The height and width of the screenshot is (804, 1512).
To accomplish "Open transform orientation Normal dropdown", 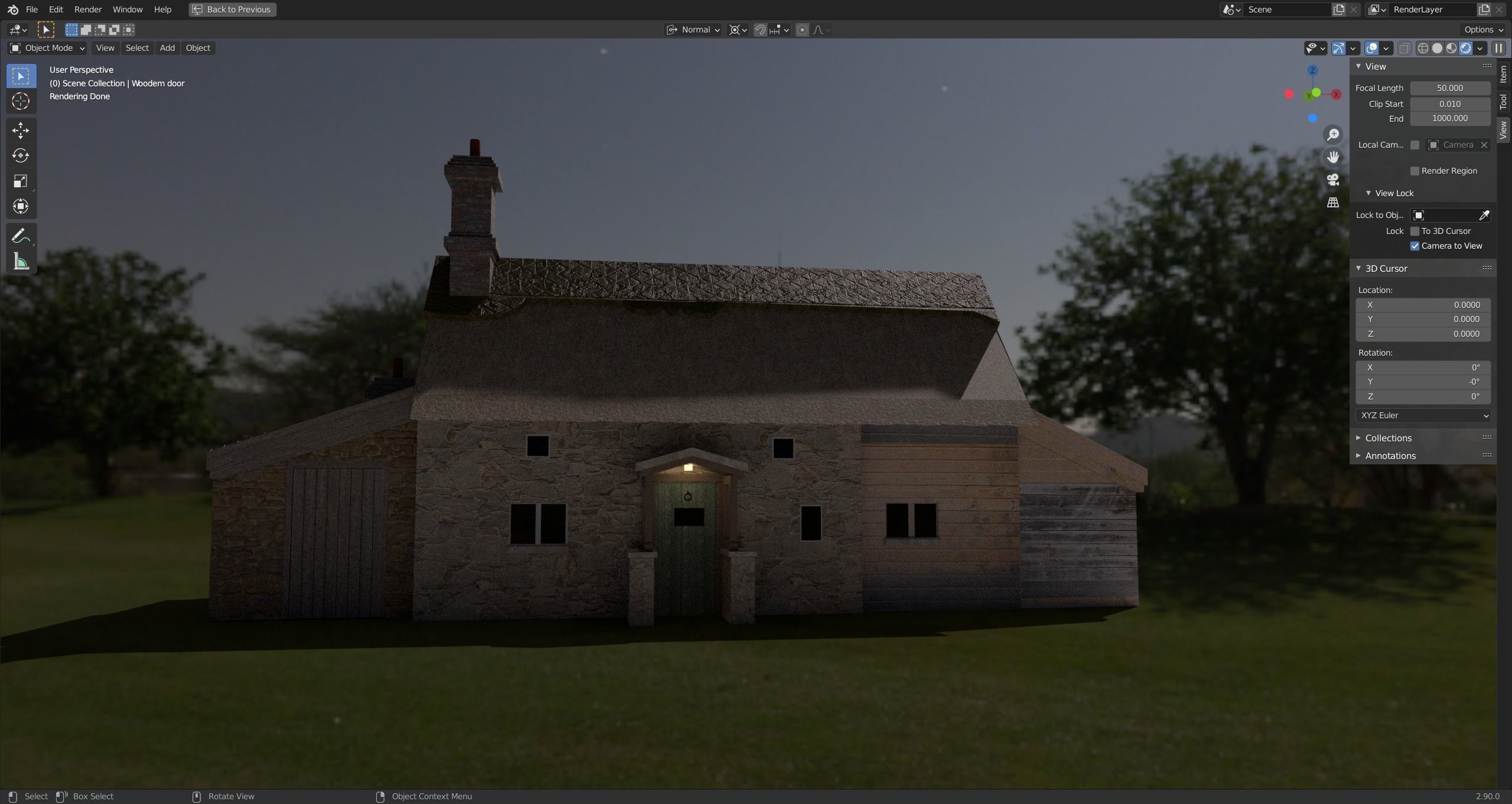I will pyautogui.click(x=693, y=30).
